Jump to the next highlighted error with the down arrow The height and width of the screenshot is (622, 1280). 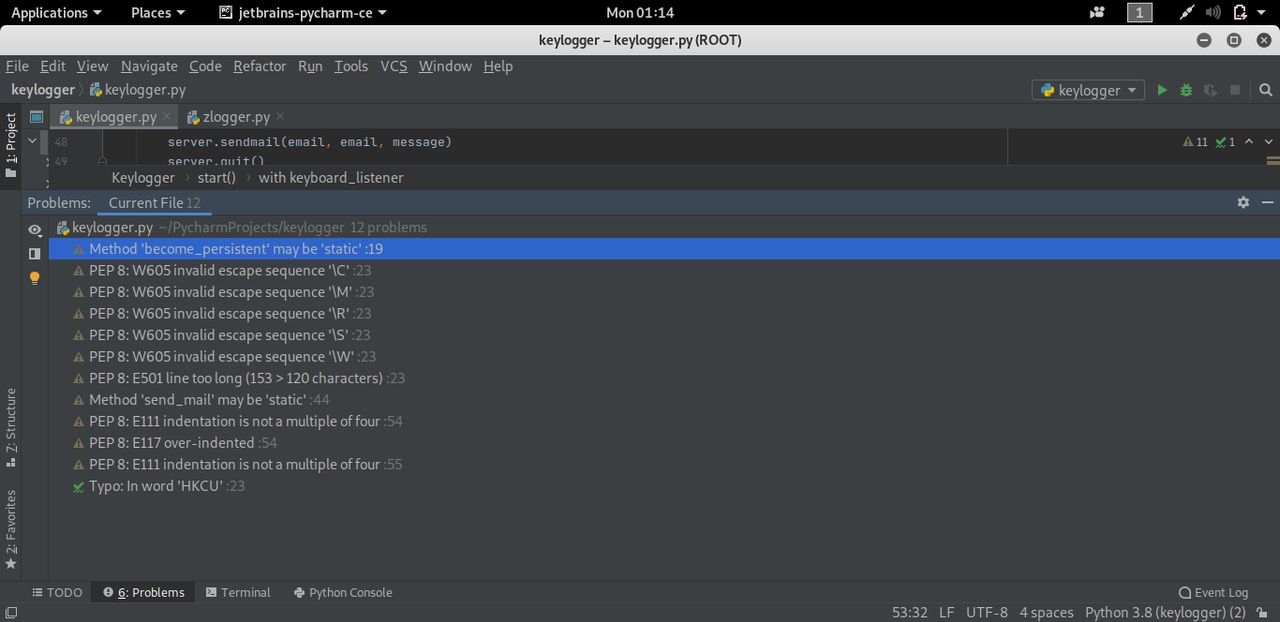tap(1269, 142)
